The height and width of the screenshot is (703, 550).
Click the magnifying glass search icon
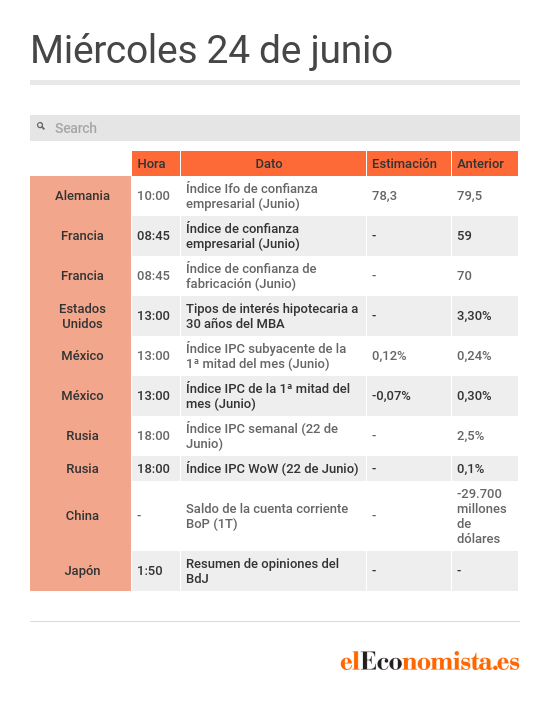[x=41, y=126]
